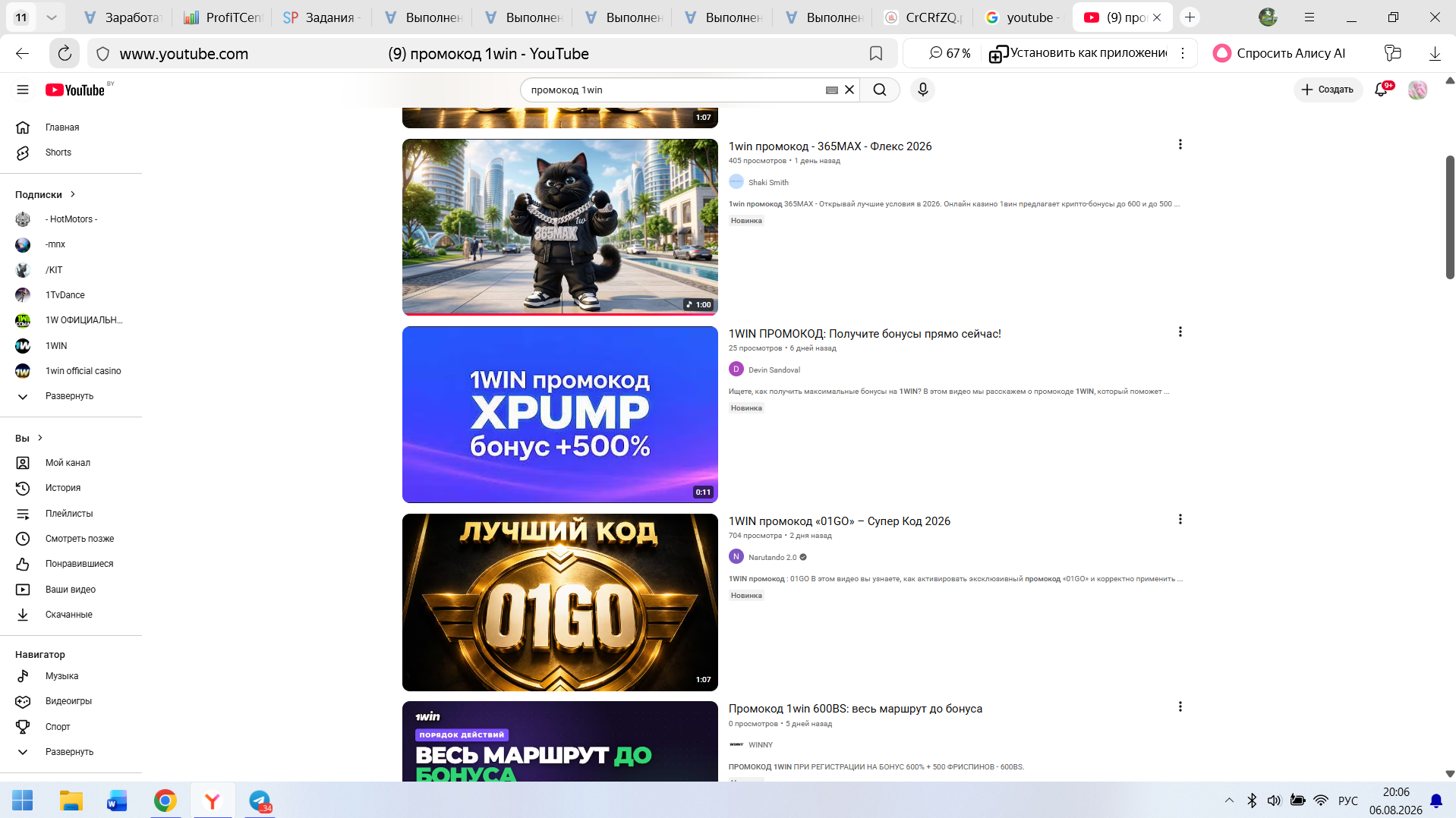Image resolution: width=1456 pixels, height=818 pixels.
Task: Open the tab list dropdown arrow
Action: click(52, 17)
